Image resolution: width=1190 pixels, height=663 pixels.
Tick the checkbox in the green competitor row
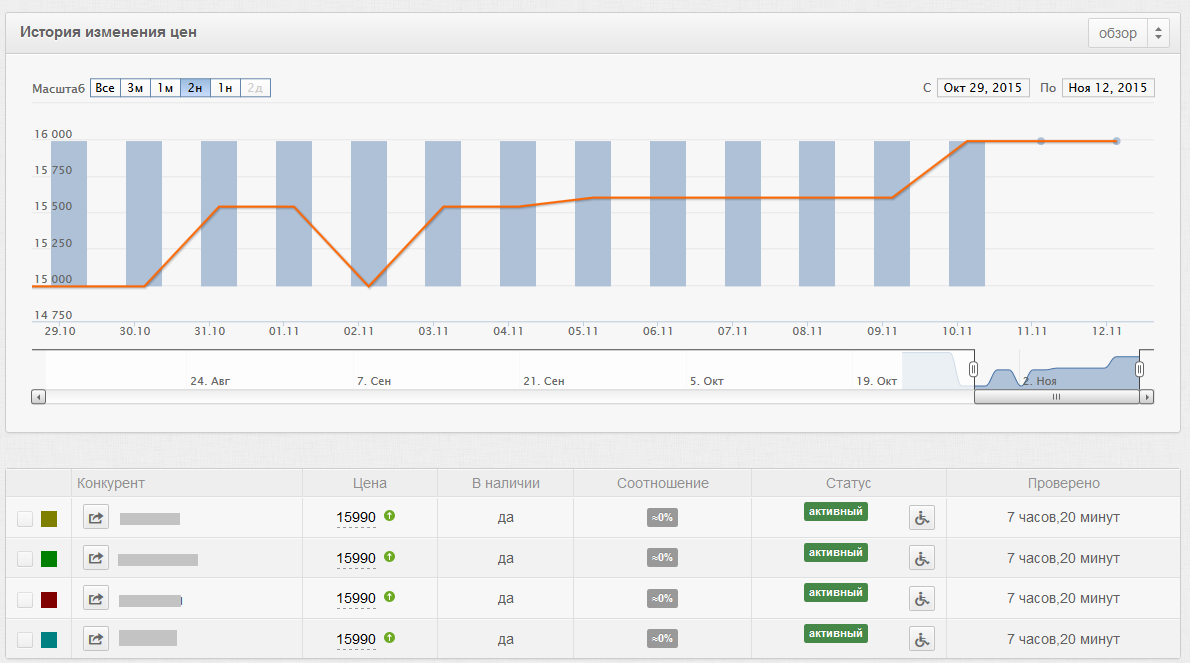pyautogui.click(x=25, y=559)
